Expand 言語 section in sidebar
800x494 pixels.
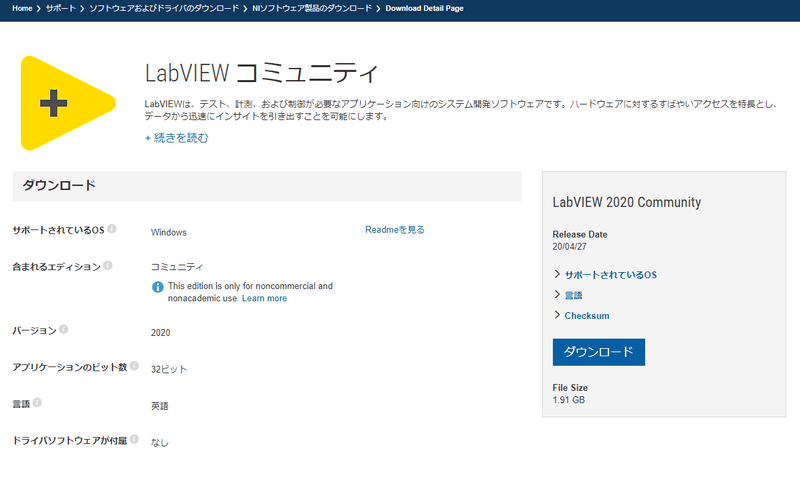point(568,295)
